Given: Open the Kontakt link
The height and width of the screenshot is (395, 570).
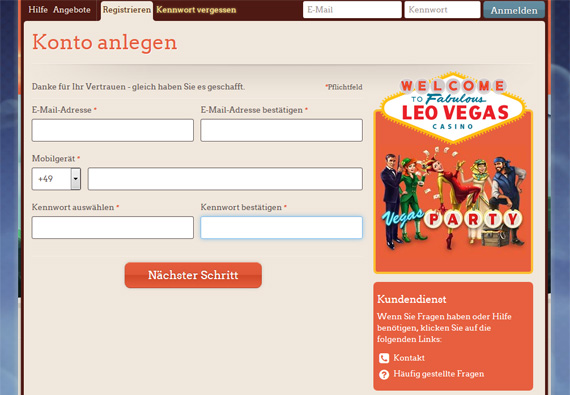Looking at the screenshot, I should (409, 358).
